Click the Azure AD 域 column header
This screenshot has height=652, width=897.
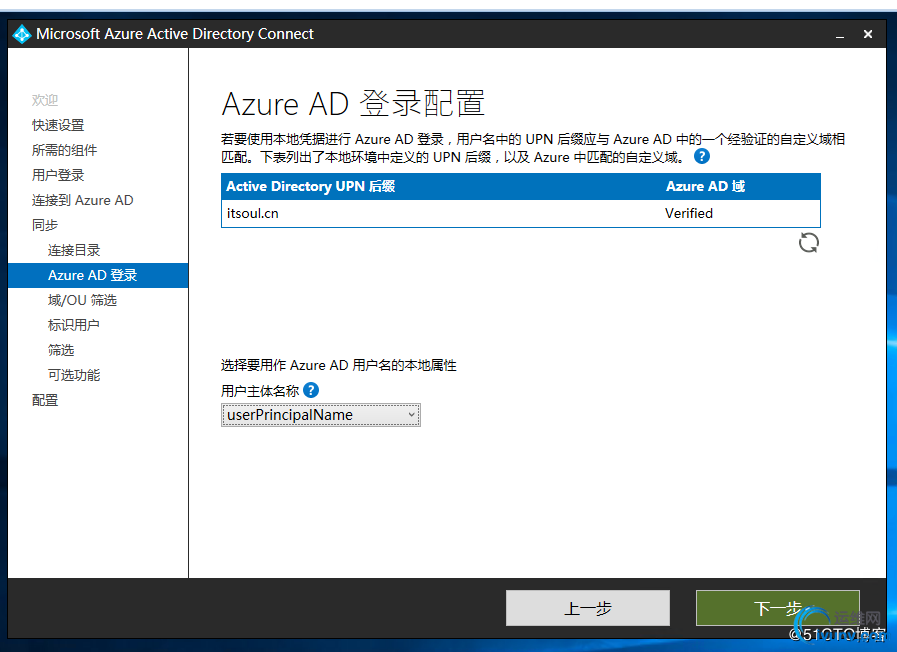tap(705, 186)
